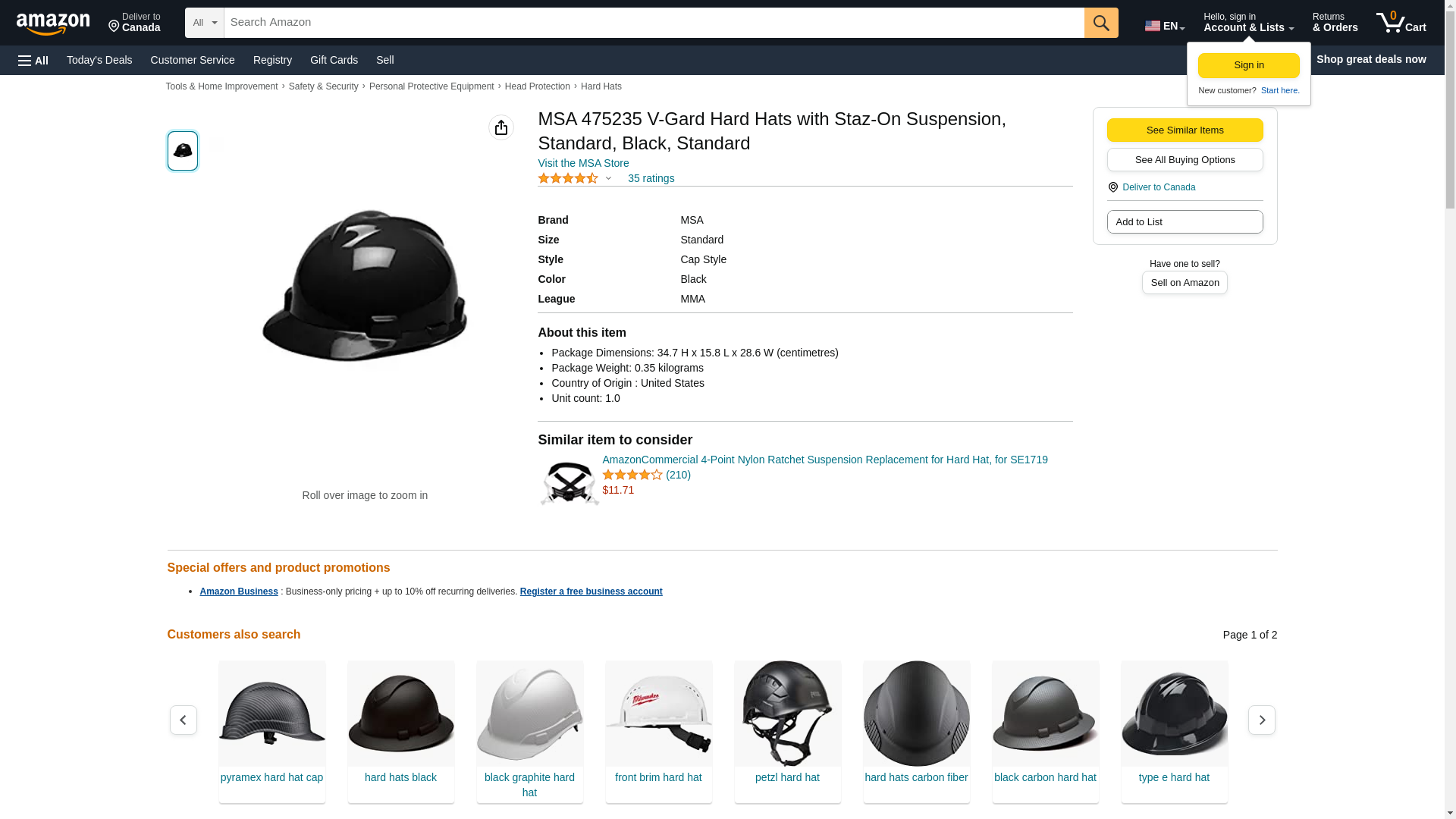Click the Amazon logo home icon
Image resolution: width=1456 pixels, height=819 pixels.
(53, 24)
